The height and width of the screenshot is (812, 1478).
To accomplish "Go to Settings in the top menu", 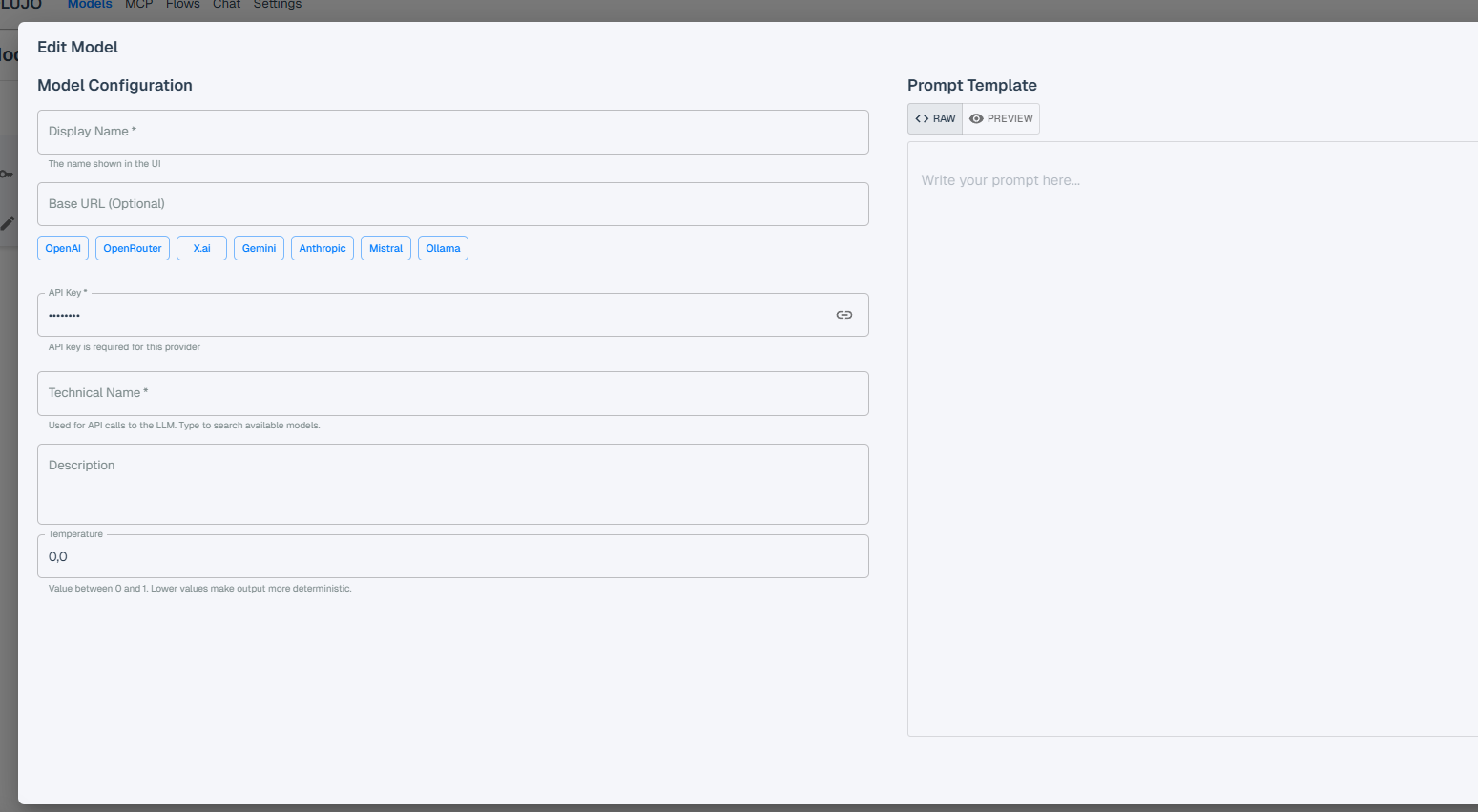I will point(277,5).
